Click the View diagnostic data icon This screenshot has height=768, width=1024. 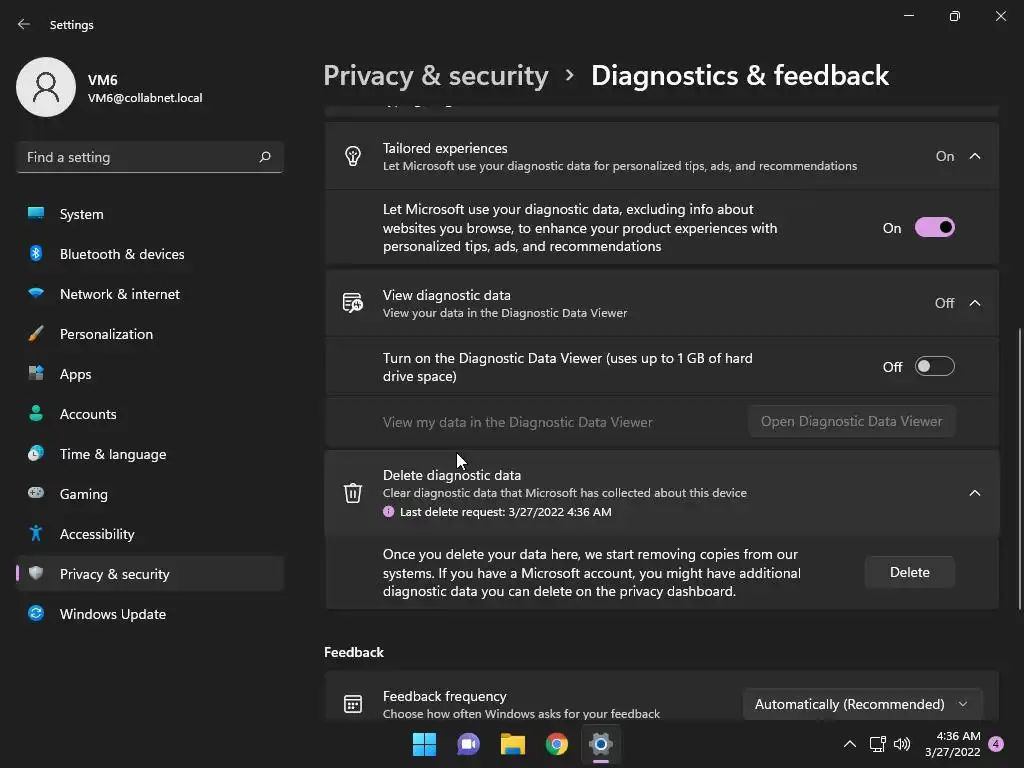tap(352, 303)
